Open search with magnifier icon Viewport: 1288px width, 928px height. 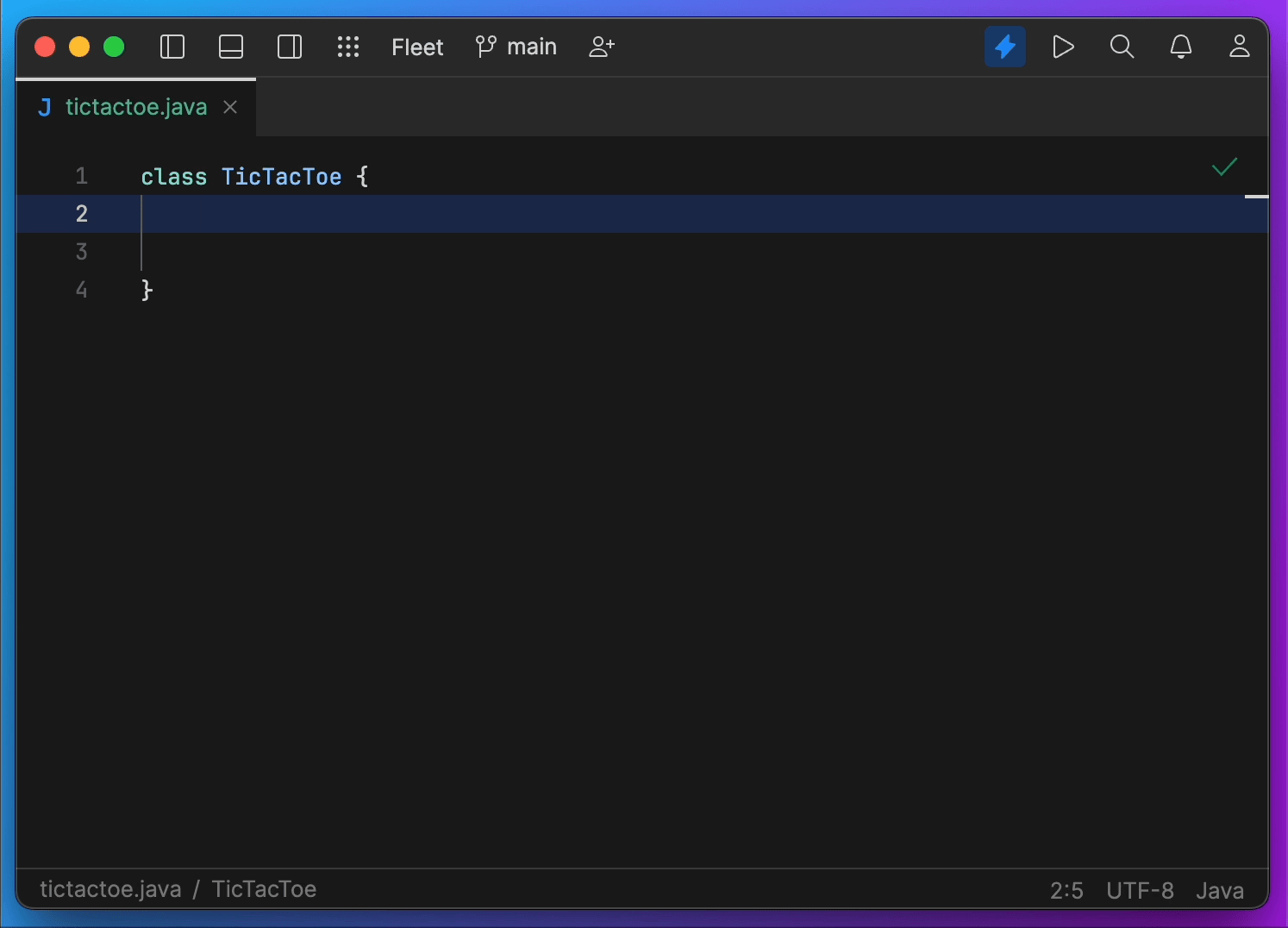tap(1122, 47)
